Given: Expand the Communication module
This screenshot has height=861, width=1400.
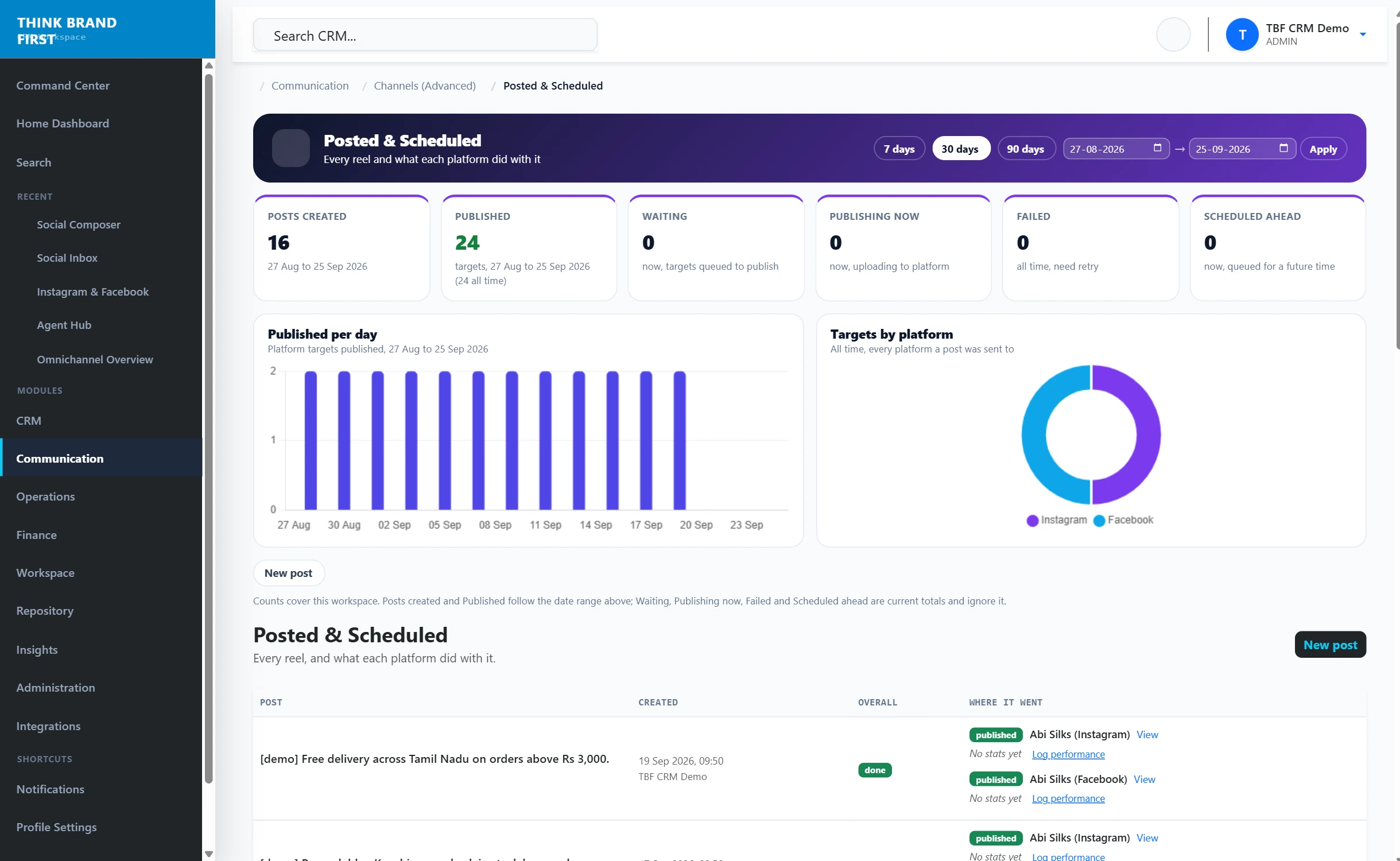Looking at the screenshot, I should [x=101, y=459].
